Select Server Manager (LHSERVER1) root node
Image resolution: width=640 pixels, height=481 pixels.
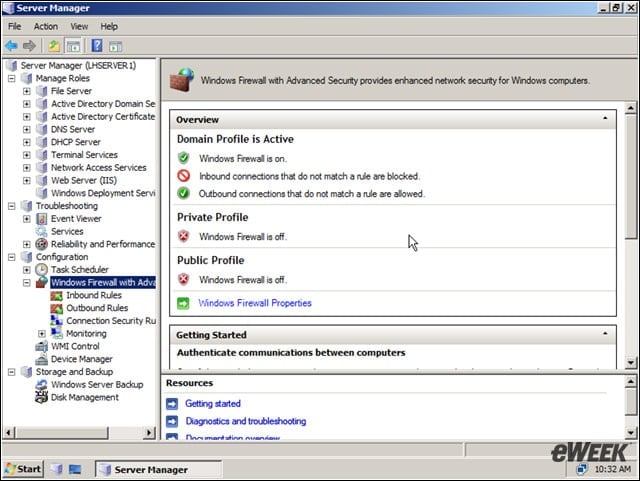click(78, 65)
